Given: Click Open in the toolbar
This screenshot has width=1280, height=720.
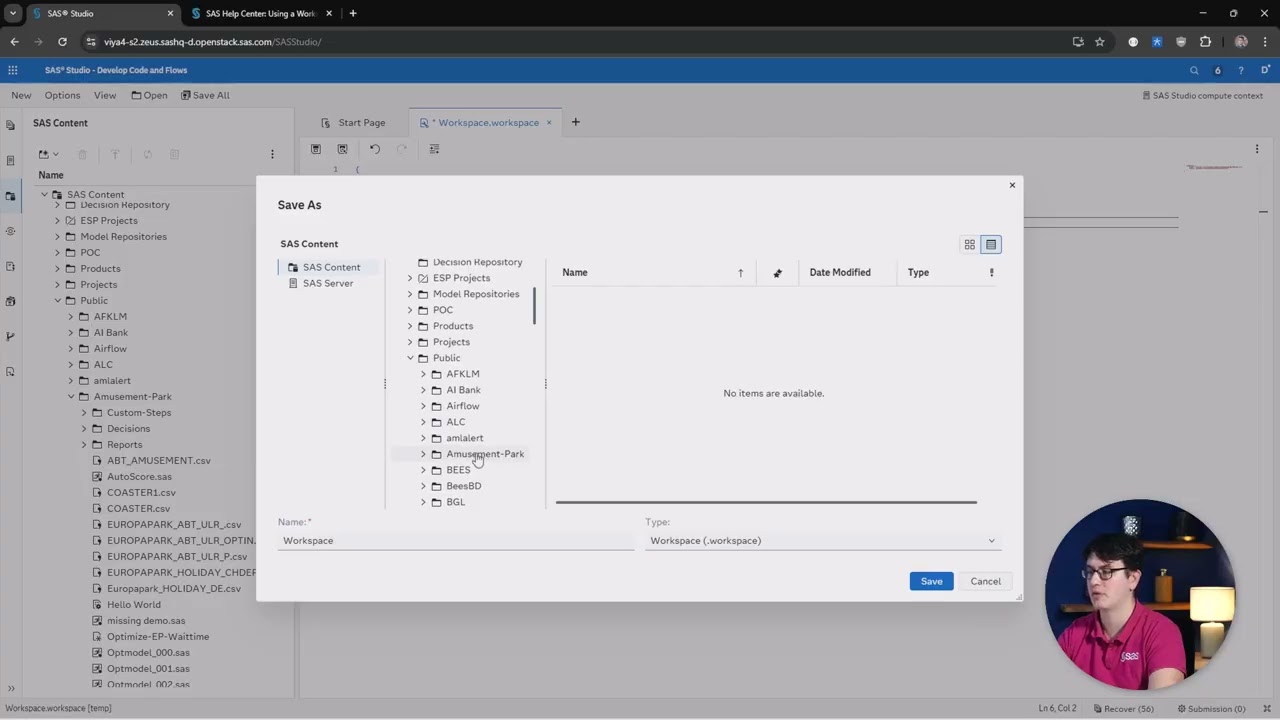Looking at the screenshot, I should (x=149, y=95).
